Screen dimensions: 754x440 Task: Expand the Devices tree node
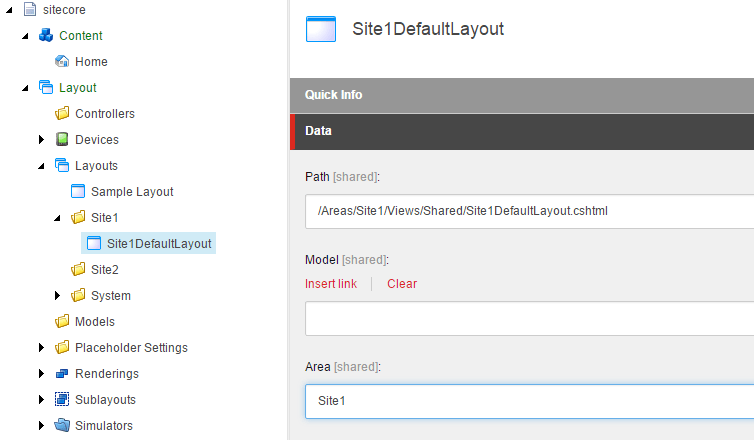pos(41,140)
